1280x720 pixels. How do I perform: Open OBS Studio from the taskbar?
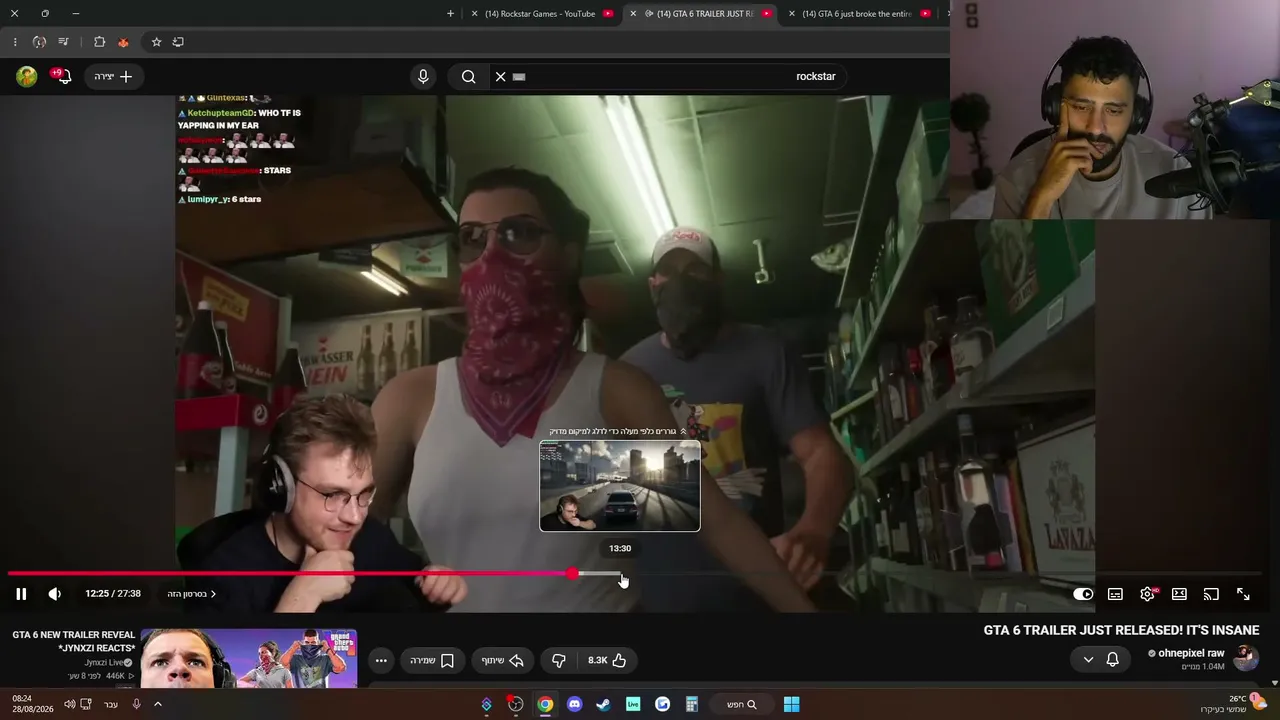click(x=515, y=704)
